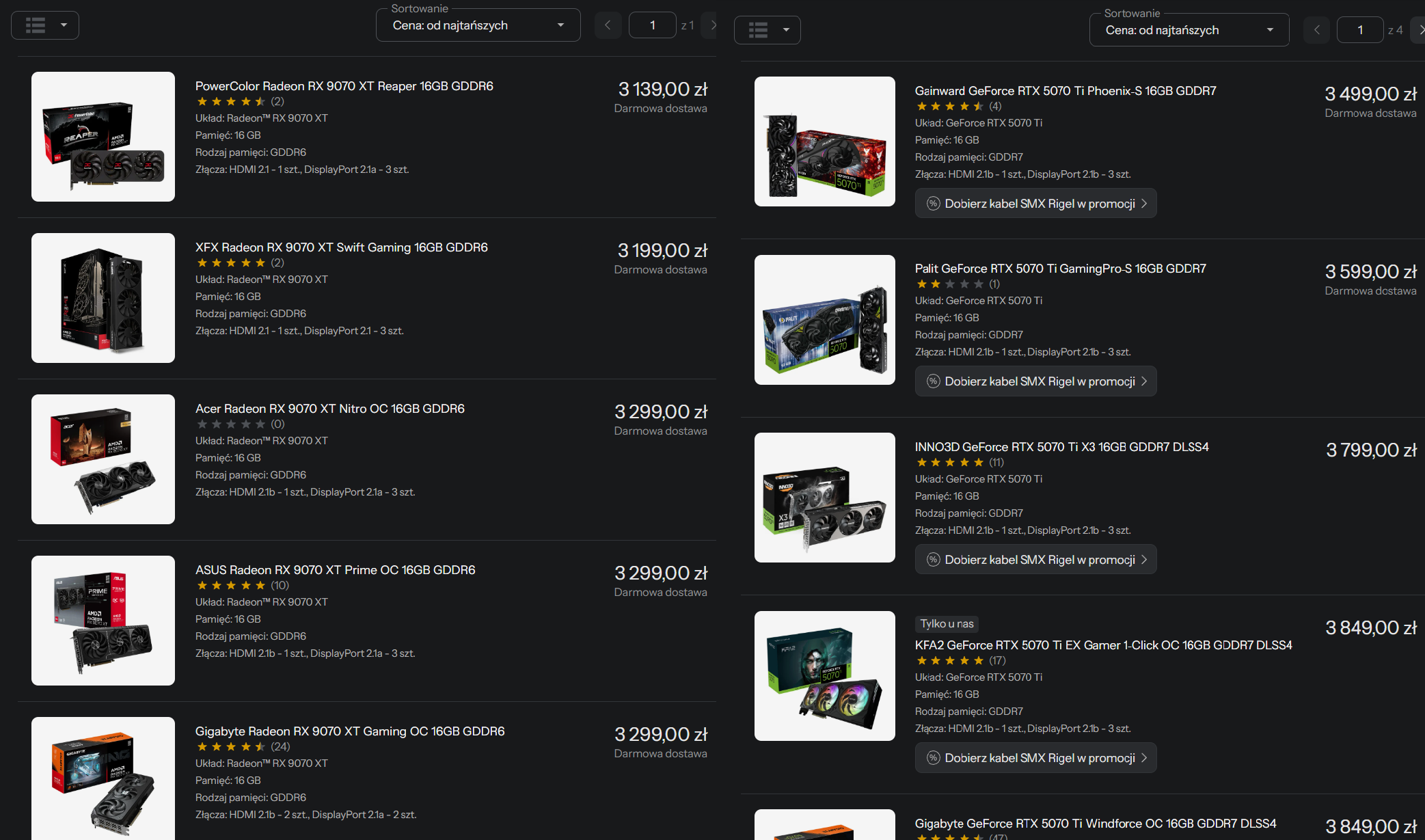
Task: Click price 3 499,00 zł of Gainward Phoenix-S
Action: click(1370, 94)
